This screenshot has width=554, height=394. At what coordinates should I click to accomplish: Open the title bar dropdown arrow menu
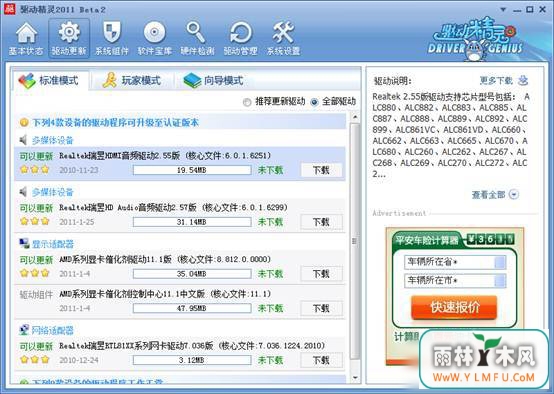503,10
